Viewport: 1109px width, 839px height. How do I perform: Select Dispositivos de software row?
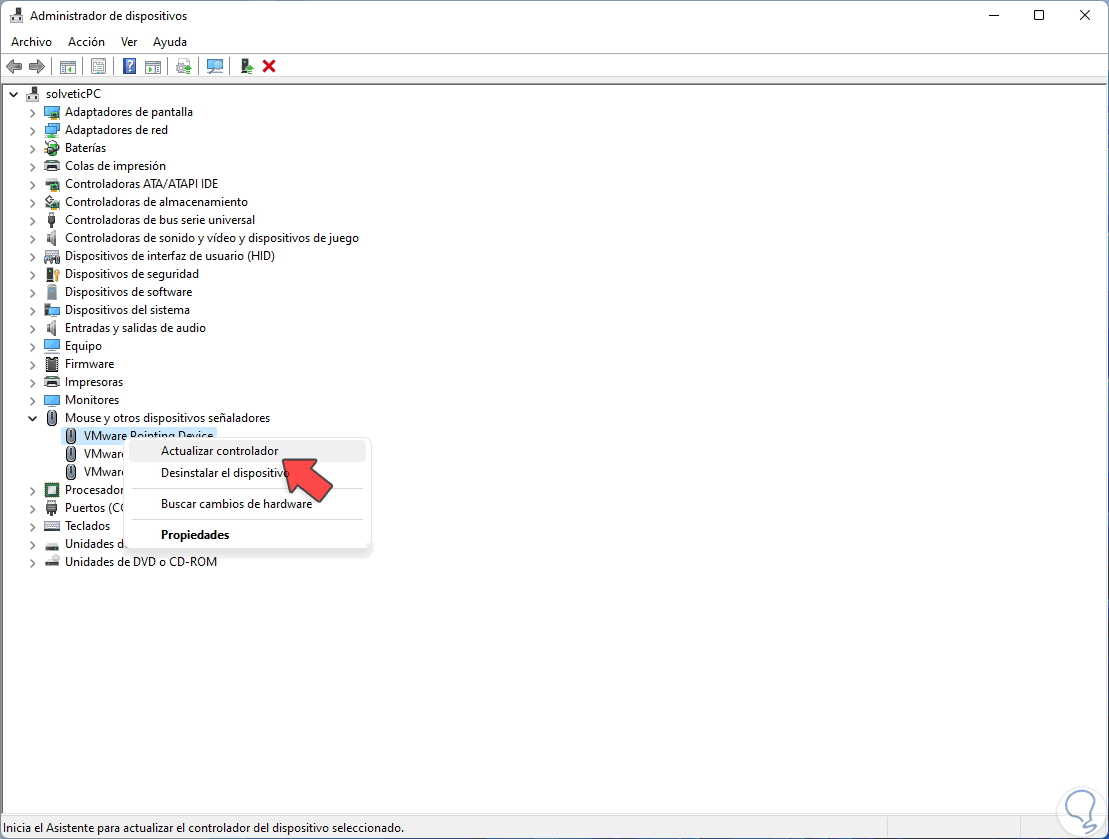coord(128,292)
